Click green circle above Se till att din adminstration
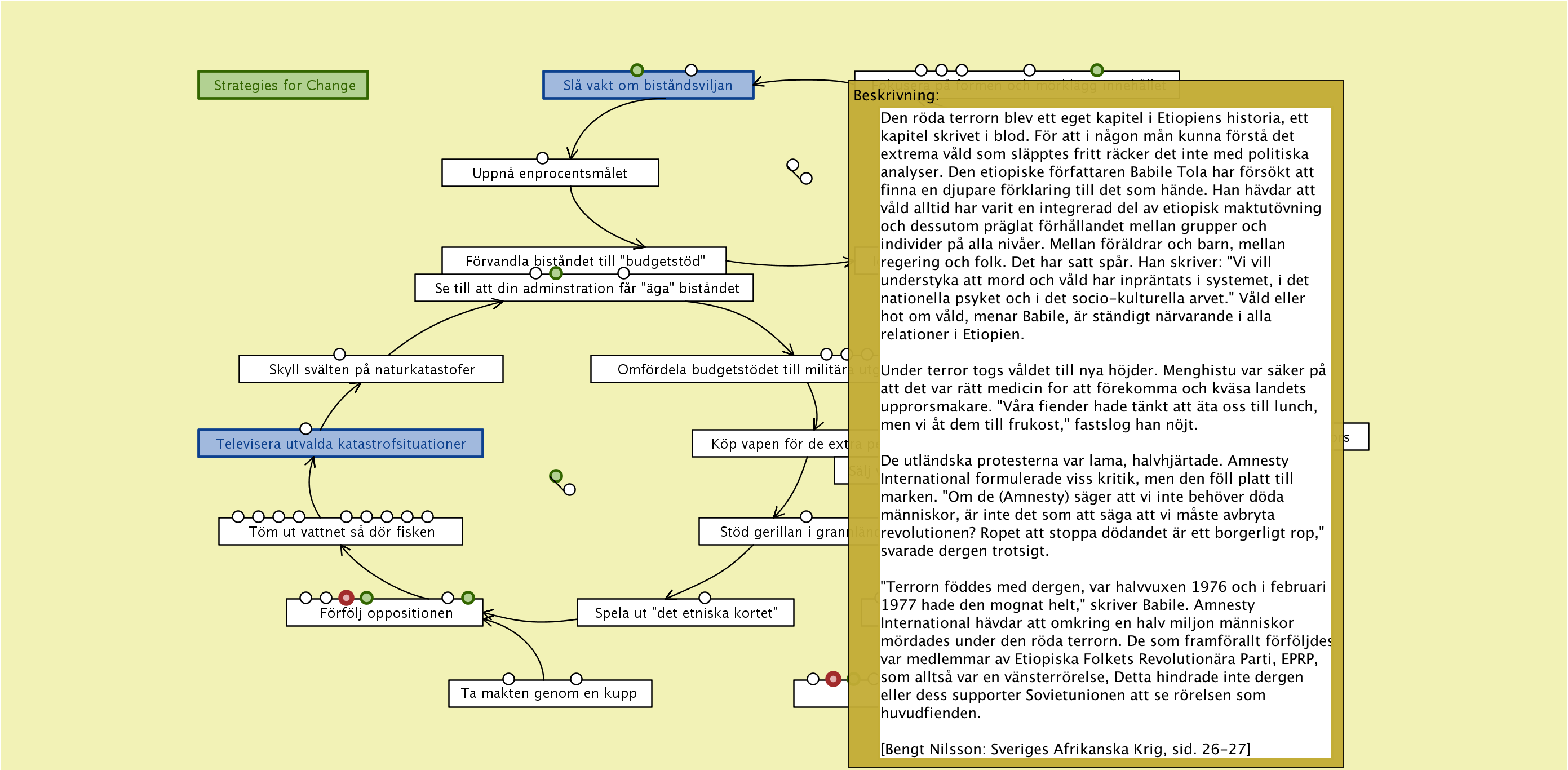This screenshot has width=1568, height=770. point(556,273)
